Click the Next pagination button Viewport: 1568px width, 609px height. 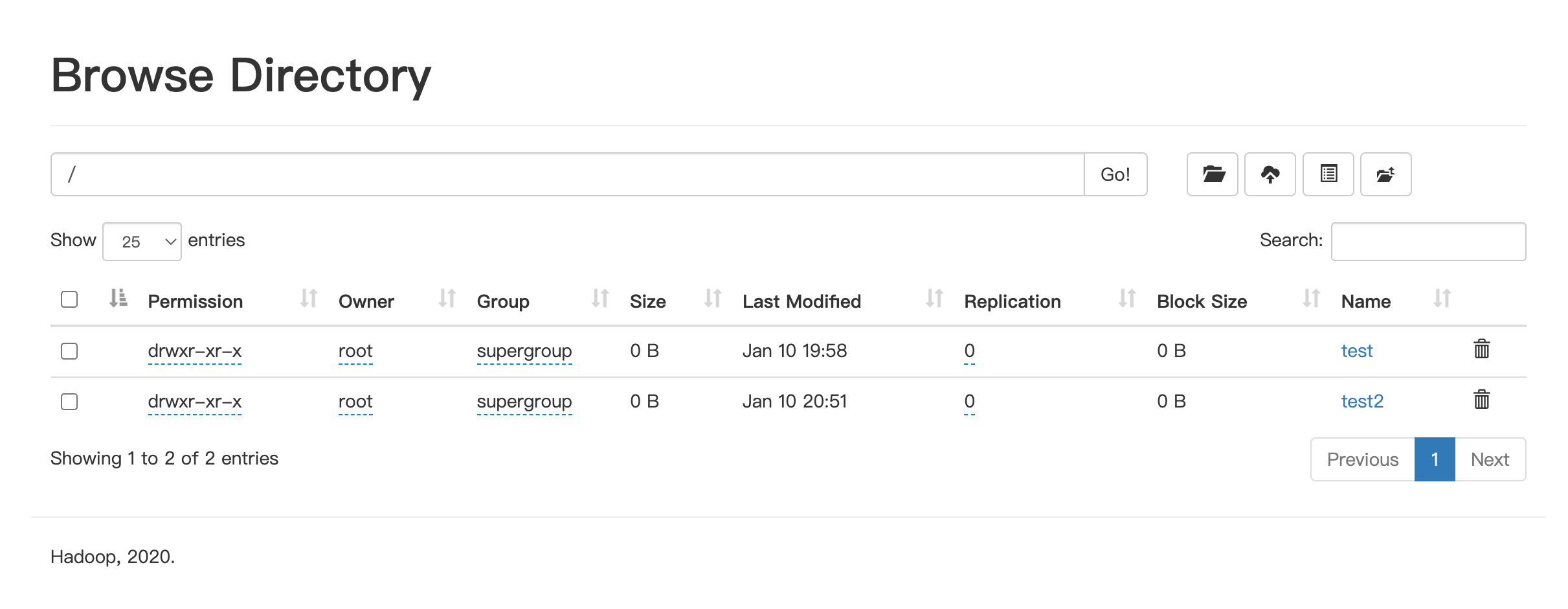[1490, 459]
